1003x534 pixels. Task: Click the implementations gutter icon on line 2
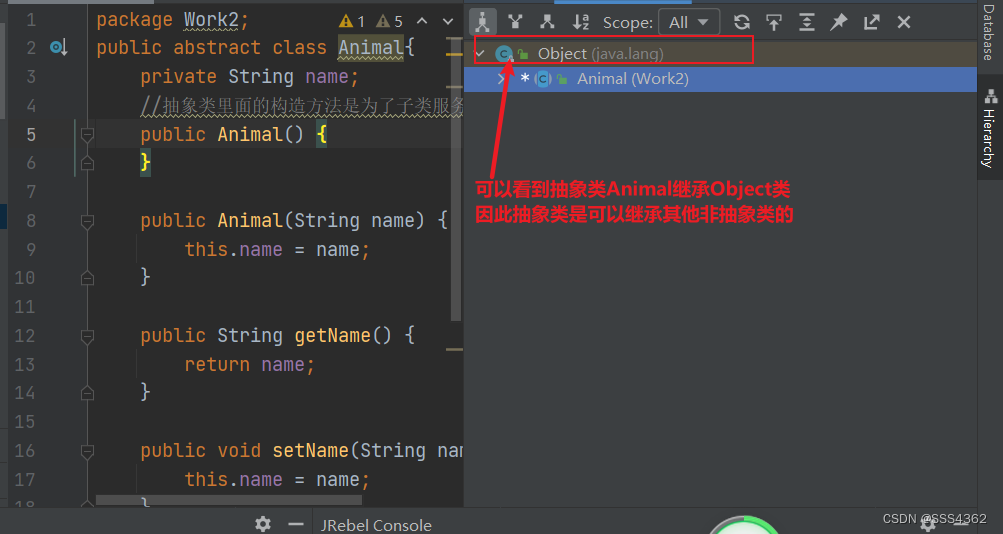point(59,47)
